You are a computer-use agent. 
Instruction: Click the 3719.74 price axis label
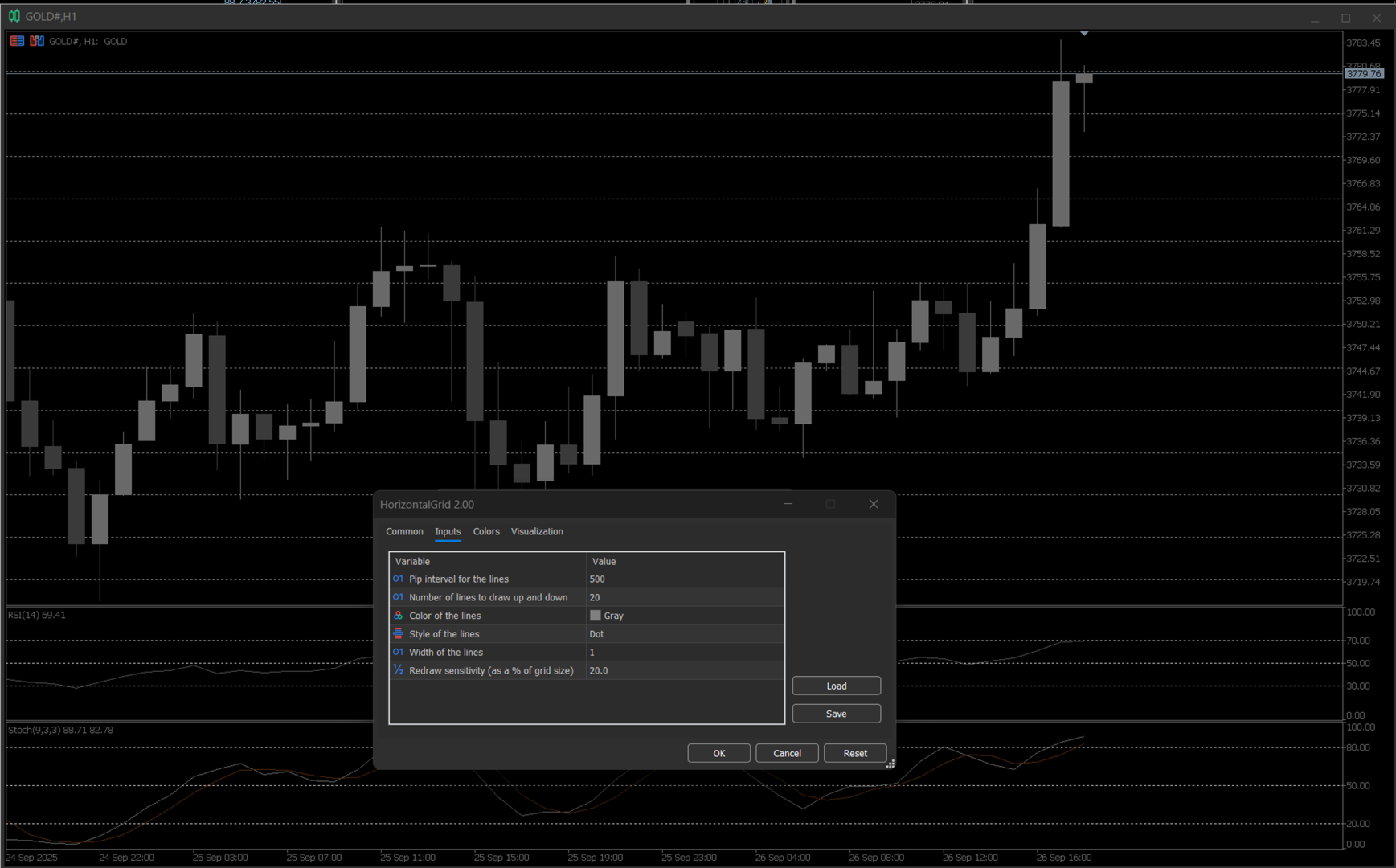coord(1363,582)
